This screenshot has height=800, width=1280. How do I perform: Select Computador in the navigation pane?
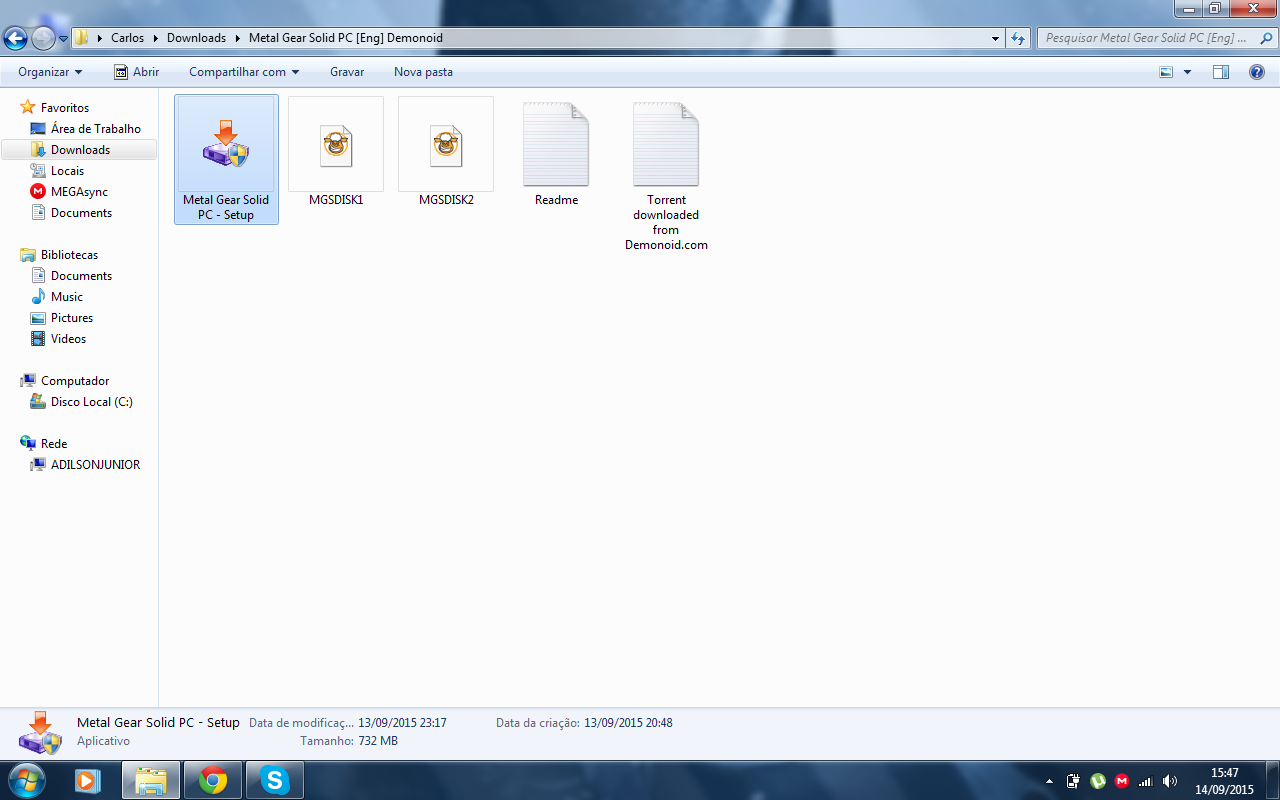click(75, 380)
